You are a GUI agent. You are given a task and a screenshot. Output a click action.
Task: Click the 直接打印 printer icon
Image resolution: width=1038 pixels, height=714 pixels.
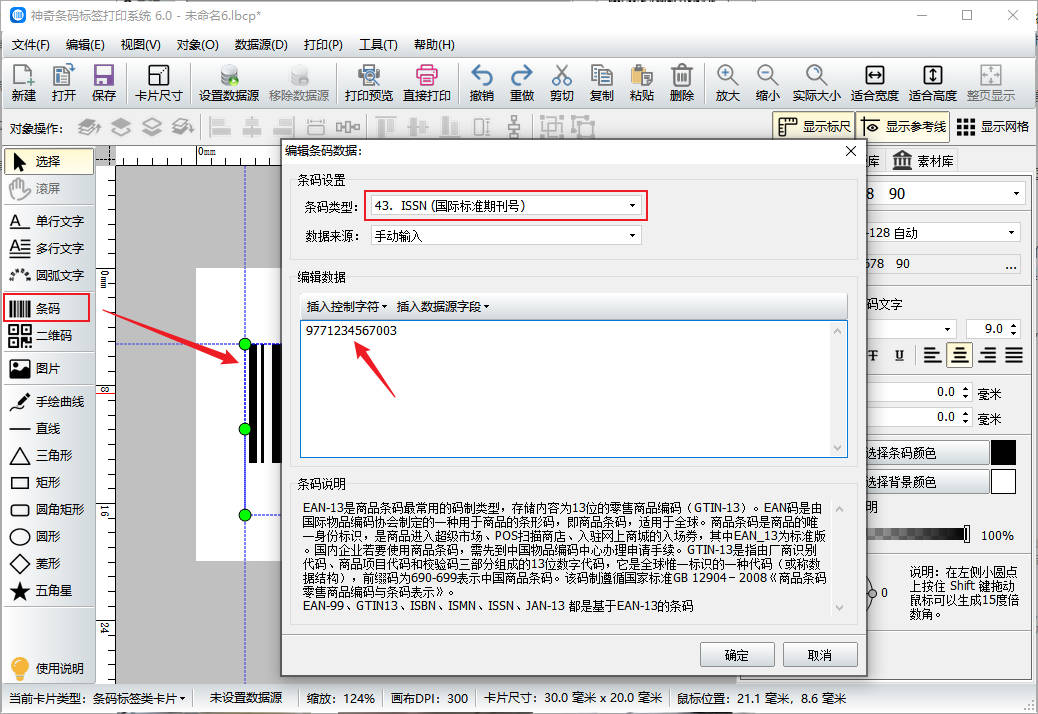426,83
